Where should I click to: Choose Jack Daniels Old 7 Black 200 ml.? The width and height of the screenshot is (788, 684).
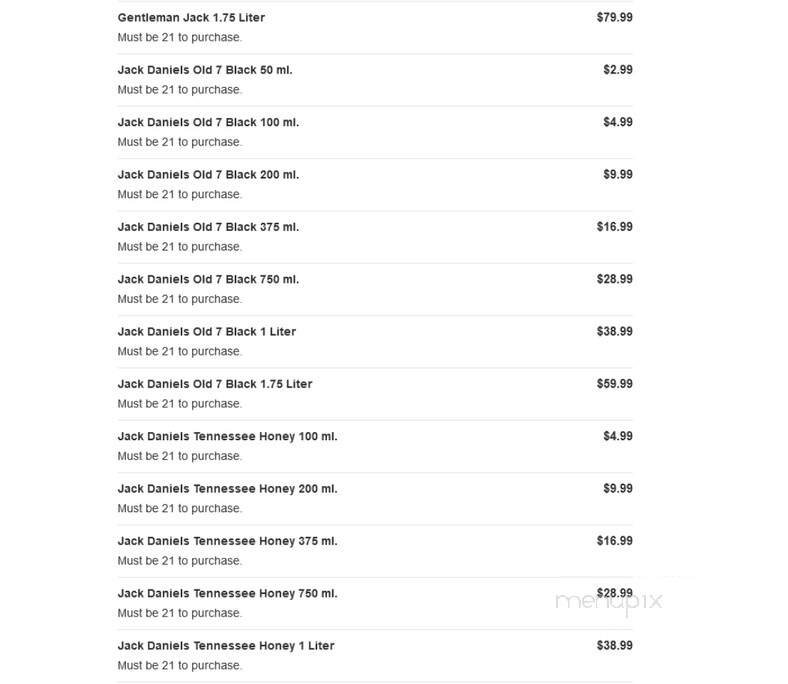(208, 175)
